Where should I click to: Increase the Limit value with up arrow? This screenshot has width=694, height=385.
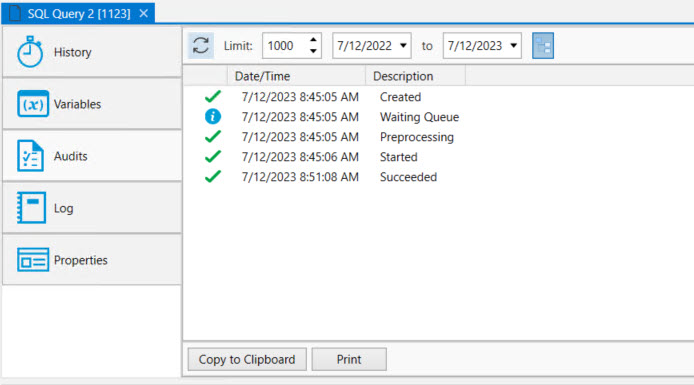coord(313,40)
